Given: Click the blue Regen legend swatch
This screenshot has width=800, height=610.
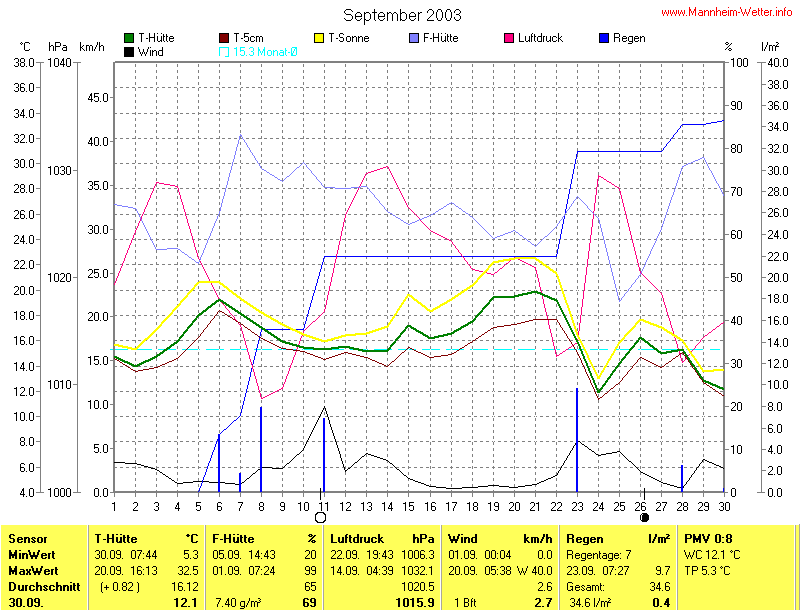Looking at the screenshot, I should (605, 38).
